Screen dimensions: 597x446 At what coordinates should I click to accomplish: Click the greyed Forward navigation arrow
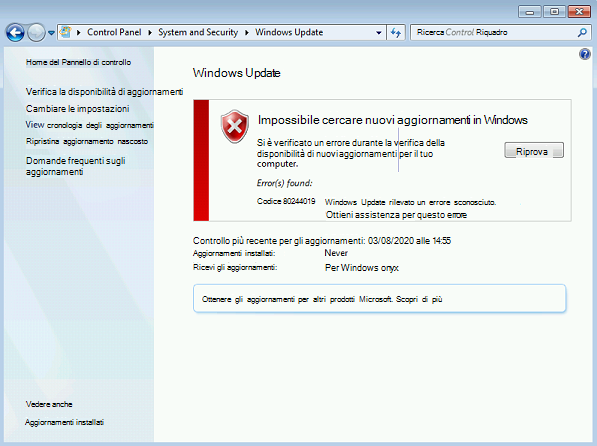[x=36, y=33]
